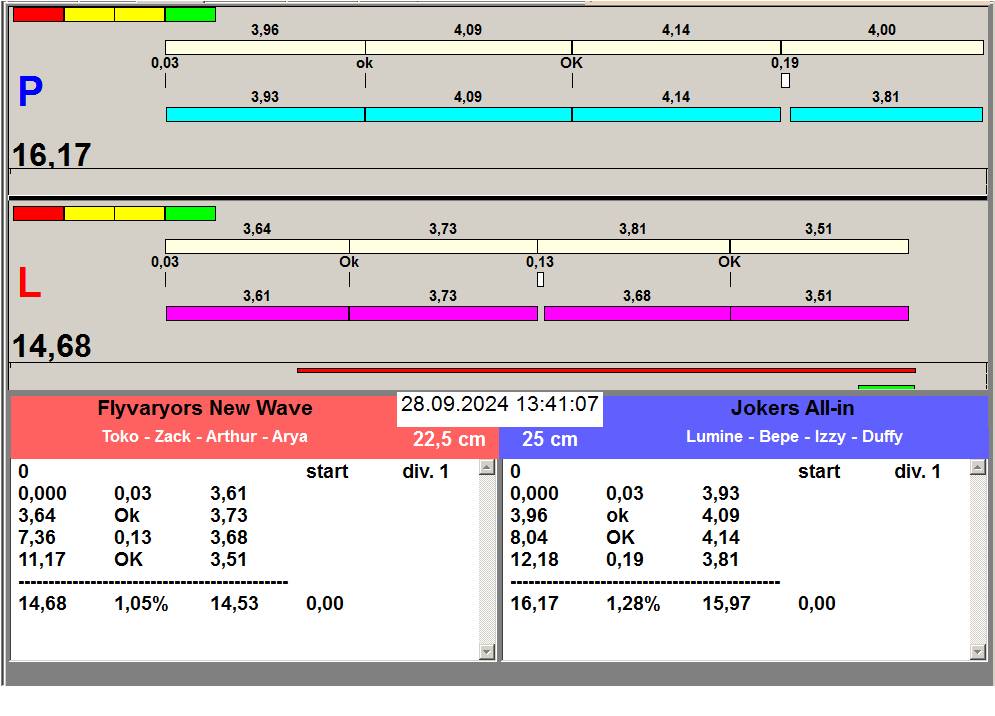Click the 25 cm jump height

pyautogui.click(x=550, y=439)
